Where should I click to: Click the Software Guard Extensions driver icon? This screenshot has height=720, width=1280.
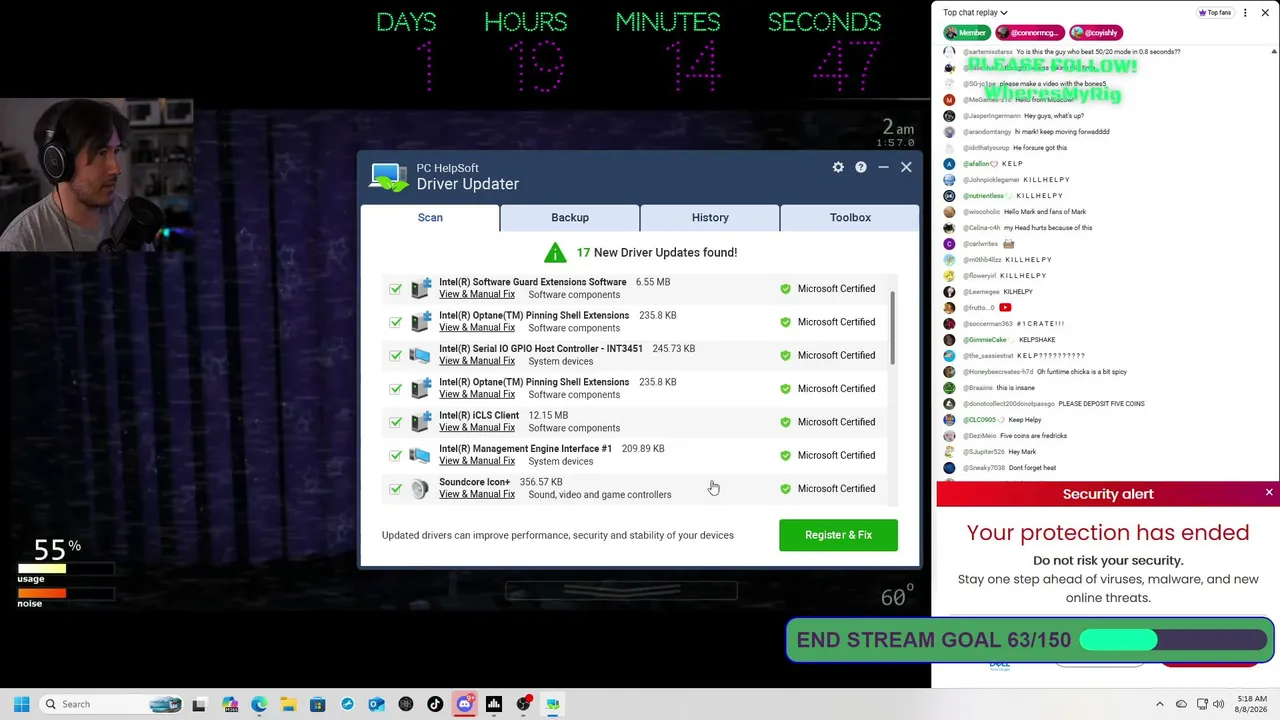421,288
